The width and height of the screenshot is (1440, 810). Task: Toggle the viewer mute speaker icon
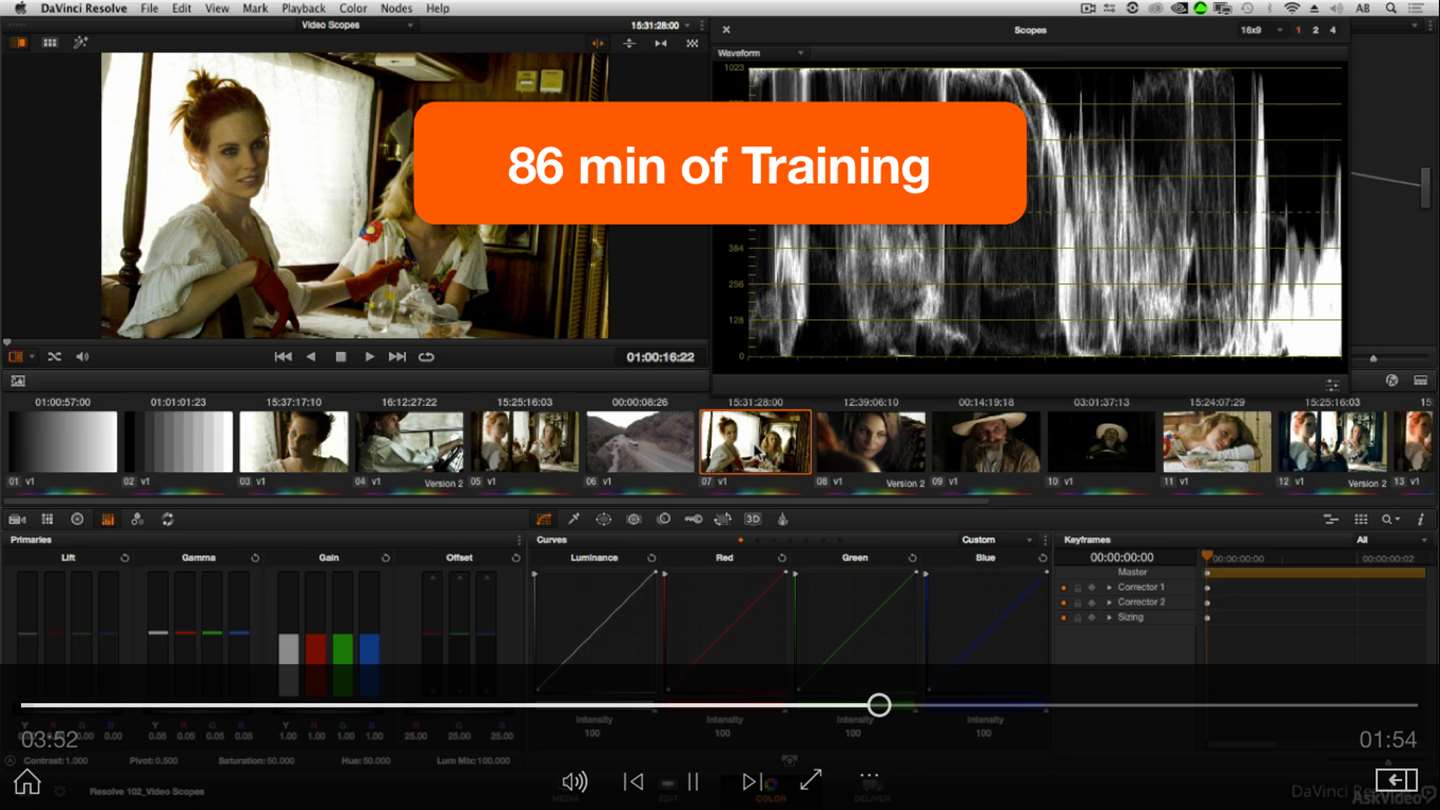point(82,357)
